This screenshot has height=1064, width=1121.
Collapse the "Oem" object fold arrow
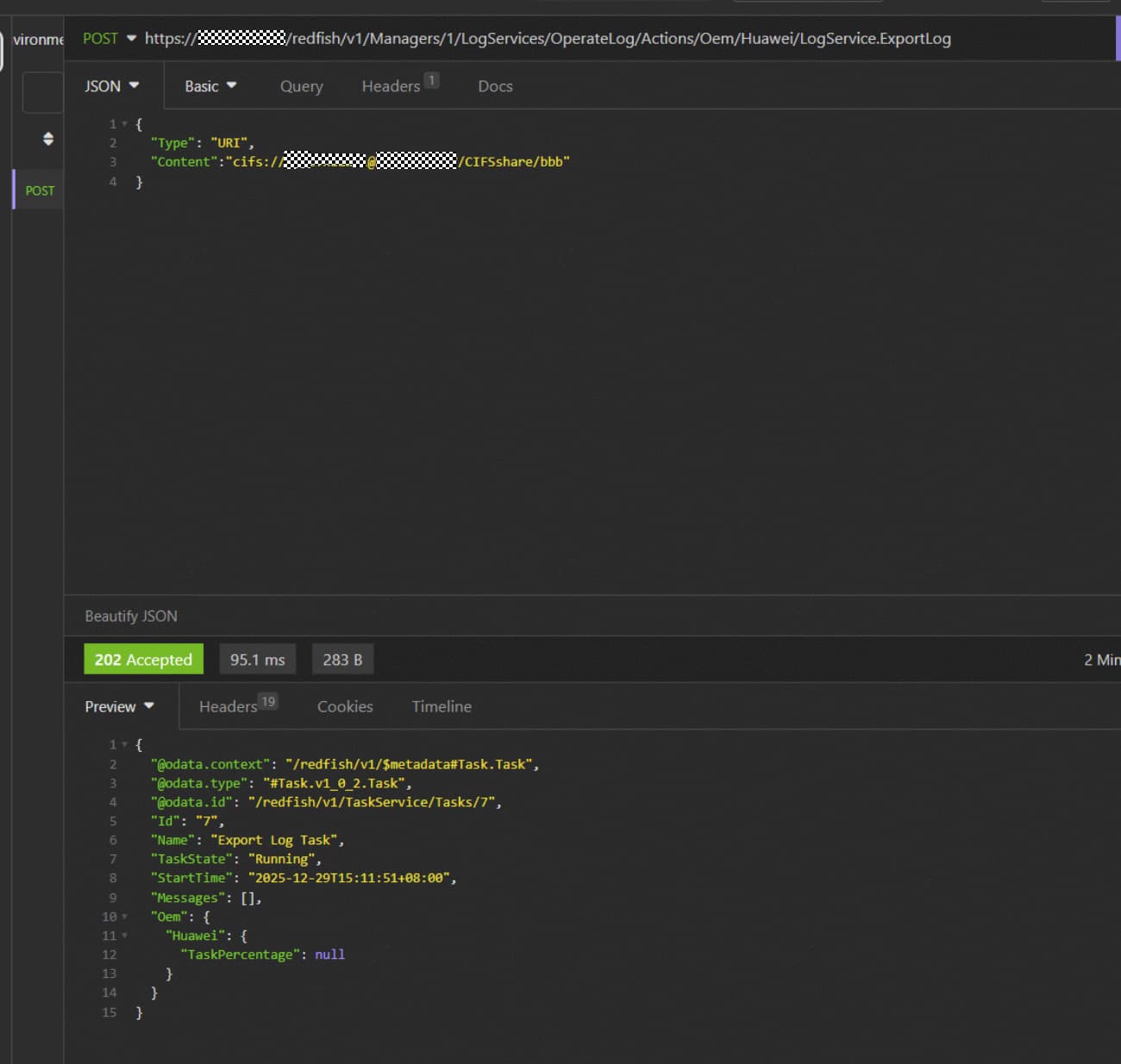pyautogui.click(x=124, y=917)
